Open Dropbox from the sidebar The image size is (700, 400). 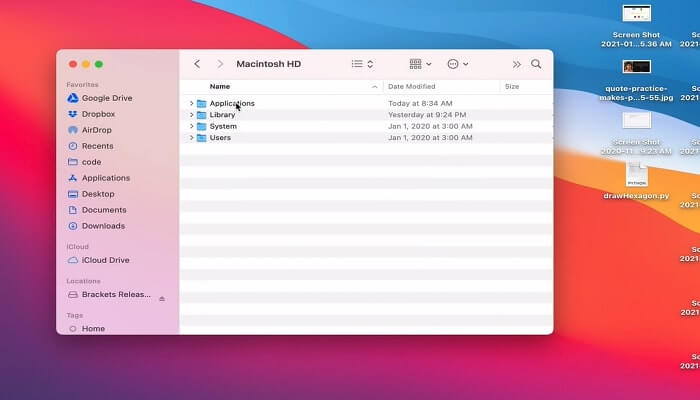(98, 114)
